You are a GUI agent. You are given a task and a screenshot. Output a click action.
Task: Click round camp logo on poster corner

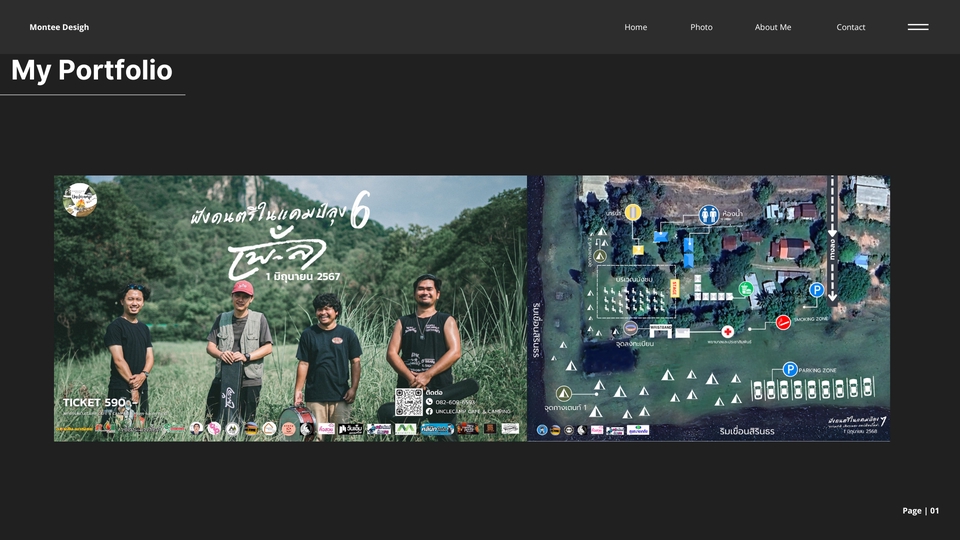tap(80, 199)
